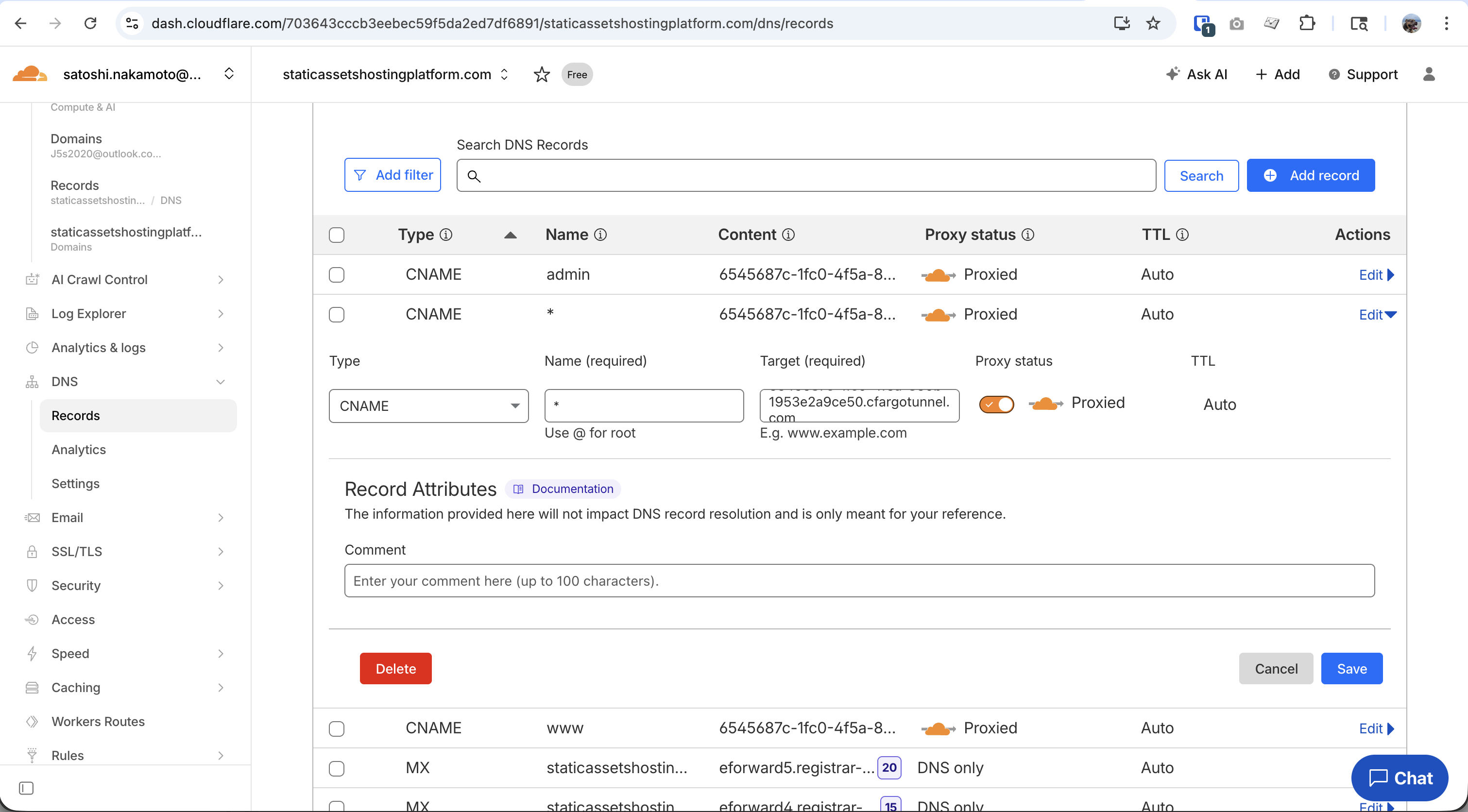This screenshot has height=812, width=1468.
Task: Toggle the sidebar collapse icon
Action: coord(26,788)
